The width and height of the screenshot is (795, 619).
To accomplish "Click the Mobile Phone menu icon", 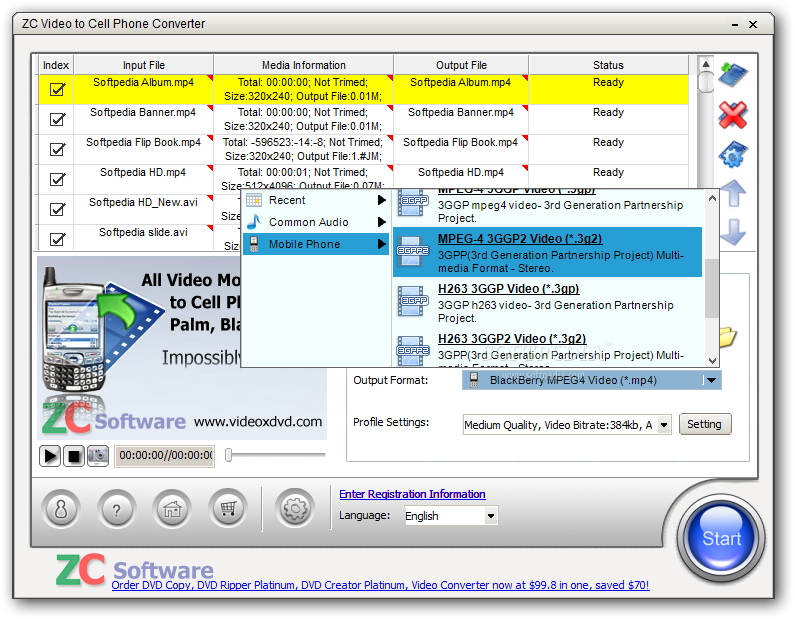I will [x=254, y=244].
